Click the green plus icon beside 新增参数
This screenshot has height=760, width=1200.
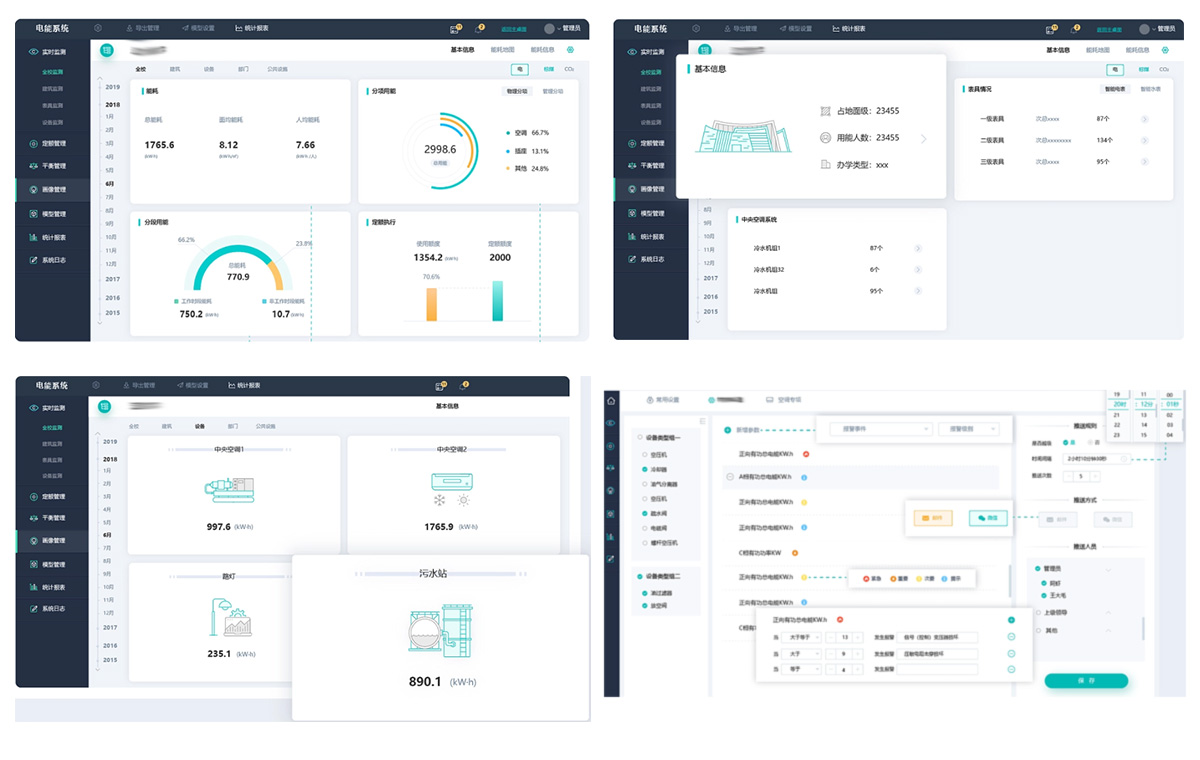pyautogui.click(x=727, y=430)
